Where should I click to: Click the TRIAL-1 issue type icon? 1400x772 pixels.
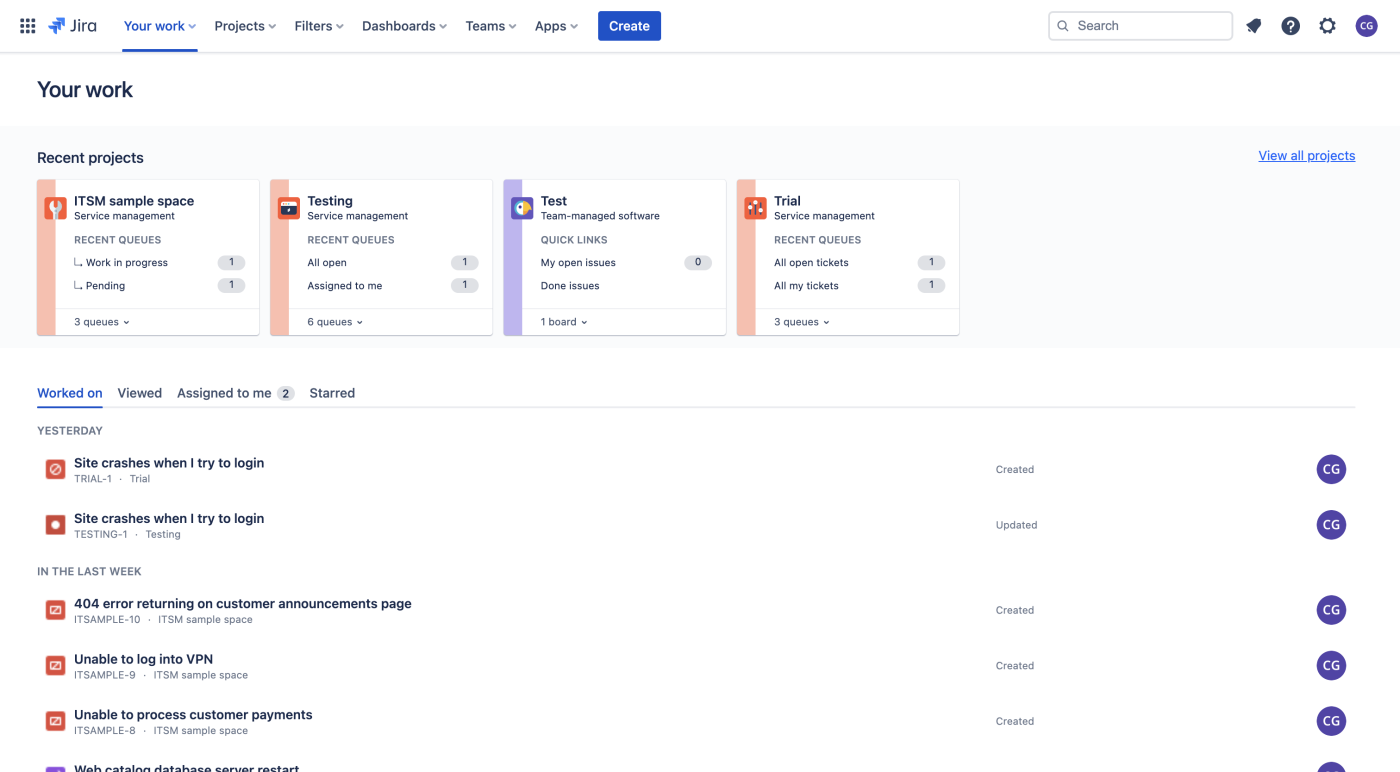(56, 469)
